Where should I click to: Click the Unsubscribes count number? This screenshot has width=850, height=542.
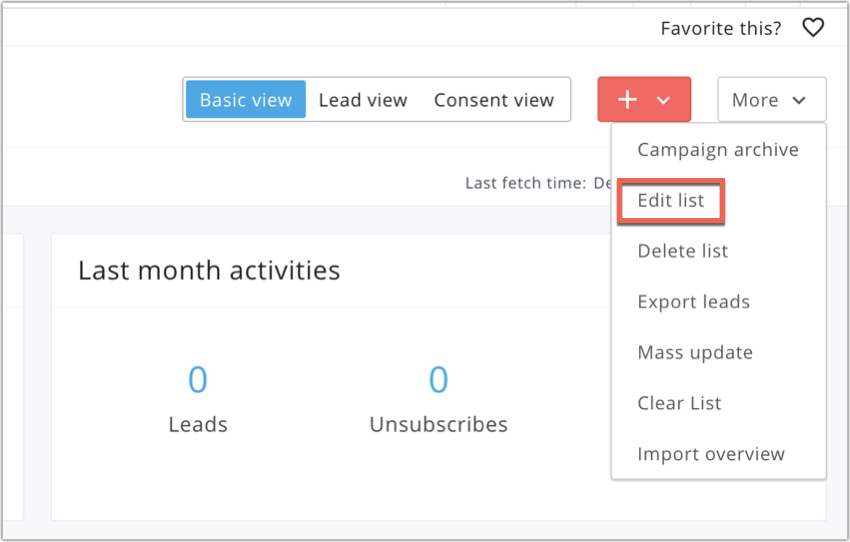click(x=438, y=380)
